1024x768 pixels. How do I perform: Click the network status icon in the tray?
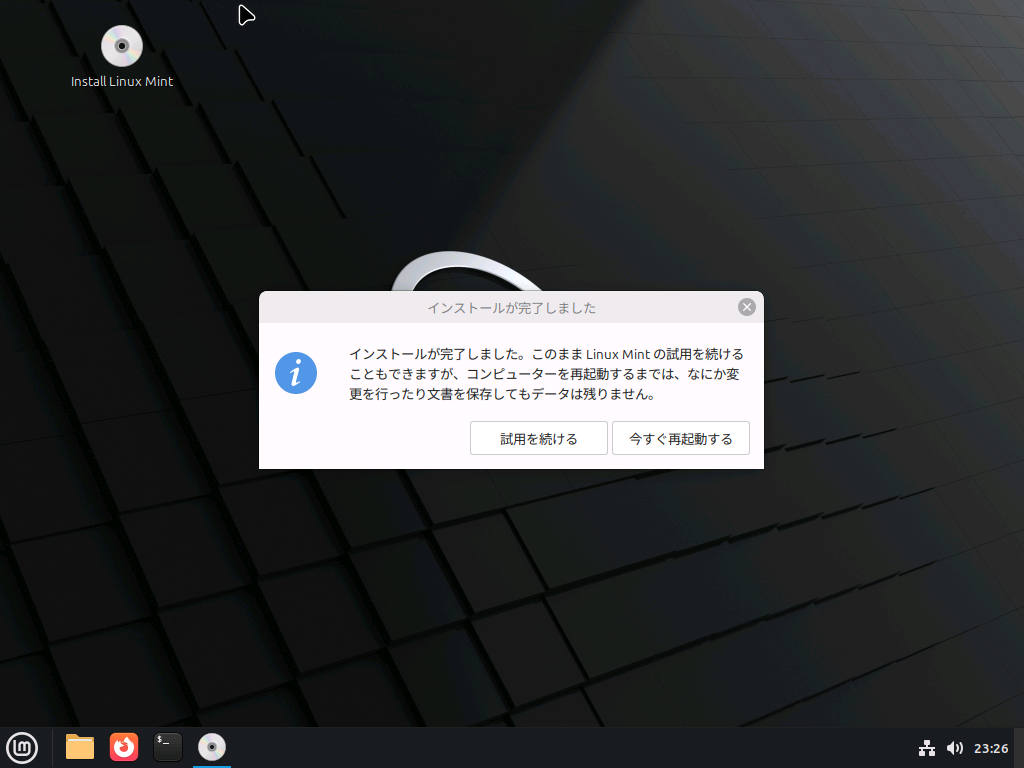tap(927, 747)
